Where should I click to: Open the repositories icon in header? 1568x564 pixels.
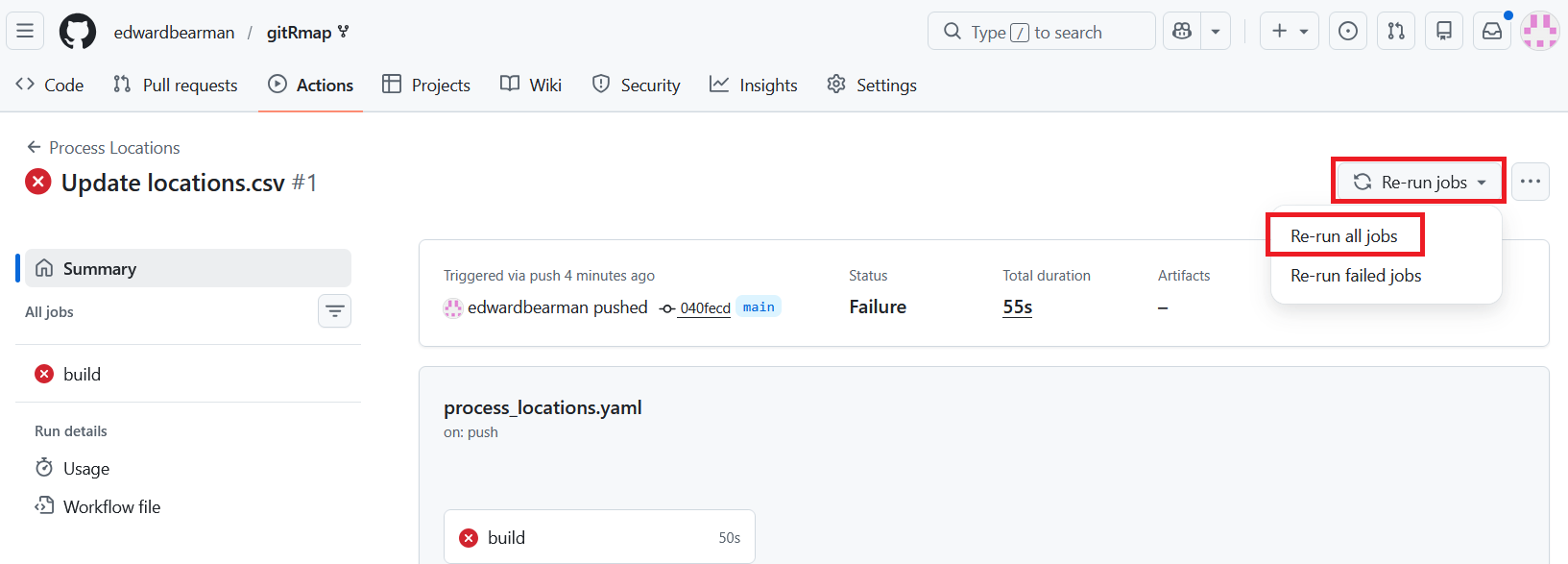point(1444,32)
